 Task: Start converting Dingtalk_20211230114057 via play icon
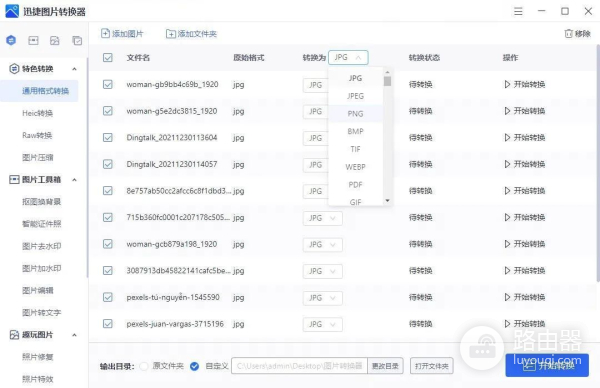pyautogui.click(x=507, y=164)
